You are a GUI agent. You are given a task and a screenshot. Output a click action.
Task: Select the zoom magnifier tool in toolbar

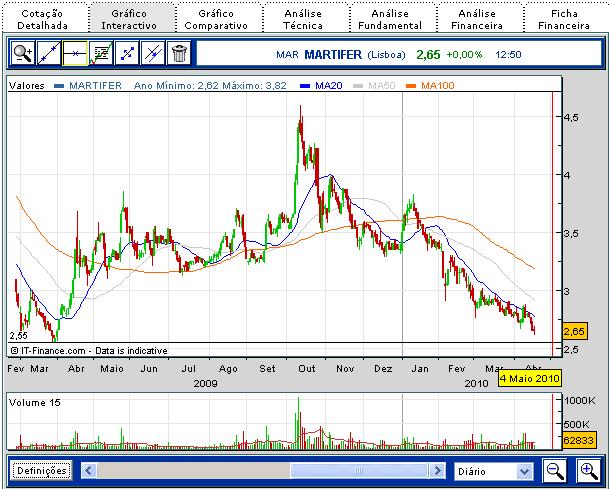22,54
